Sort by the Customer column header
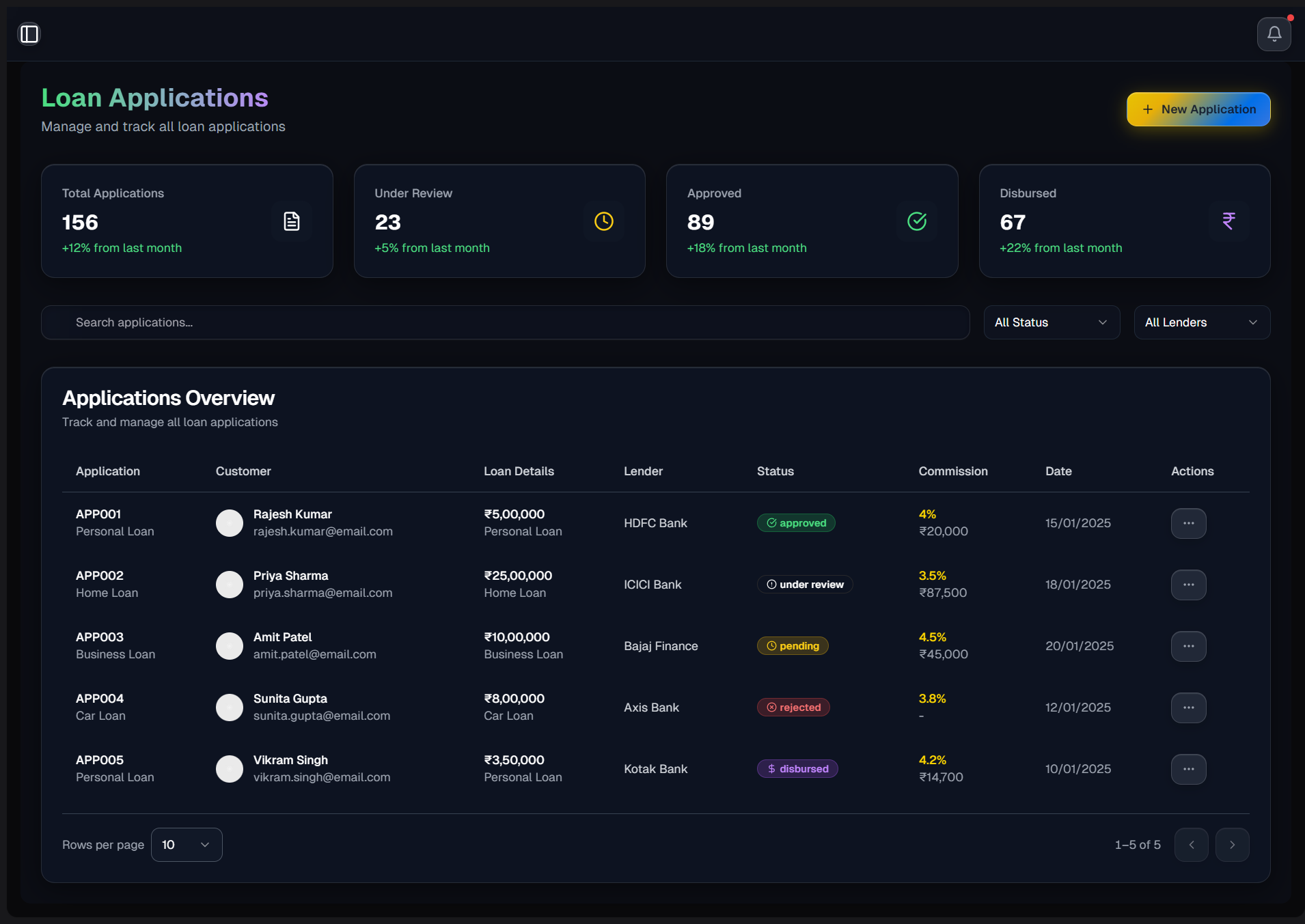Image resolution: width=1305 pixels, height=924 pixels. [243, 471]
